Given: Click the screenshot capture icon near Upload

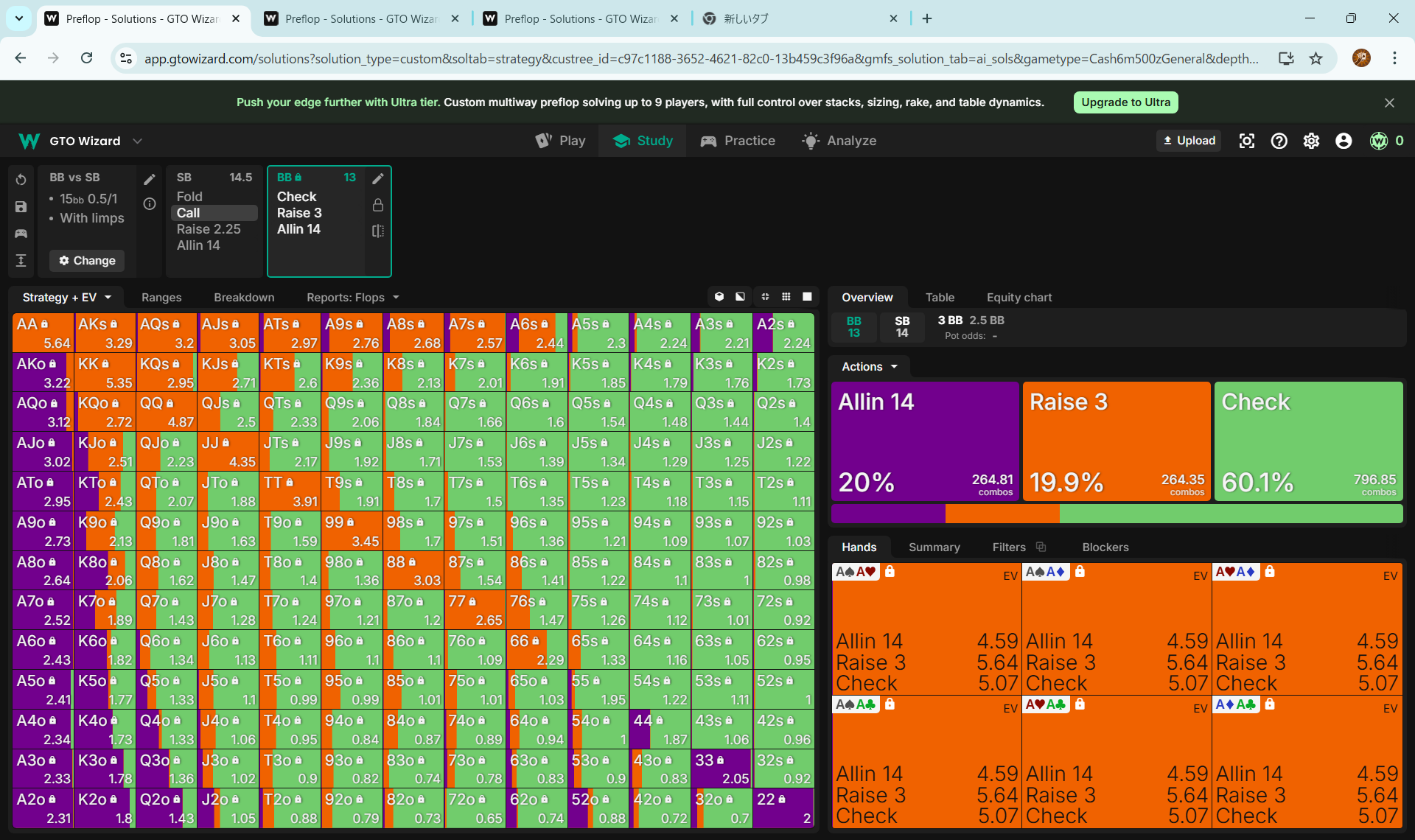Looking at the screenshot, I should coord(1246,141).
